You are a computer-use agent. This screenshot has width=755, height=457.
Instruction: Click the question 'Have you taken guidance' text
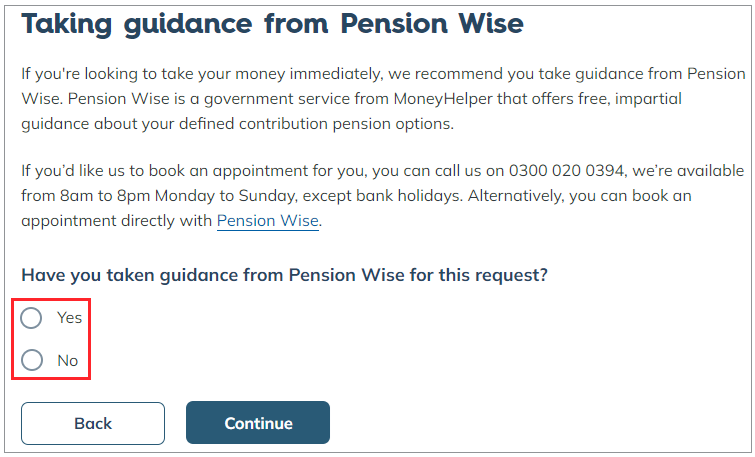point(285,275)
